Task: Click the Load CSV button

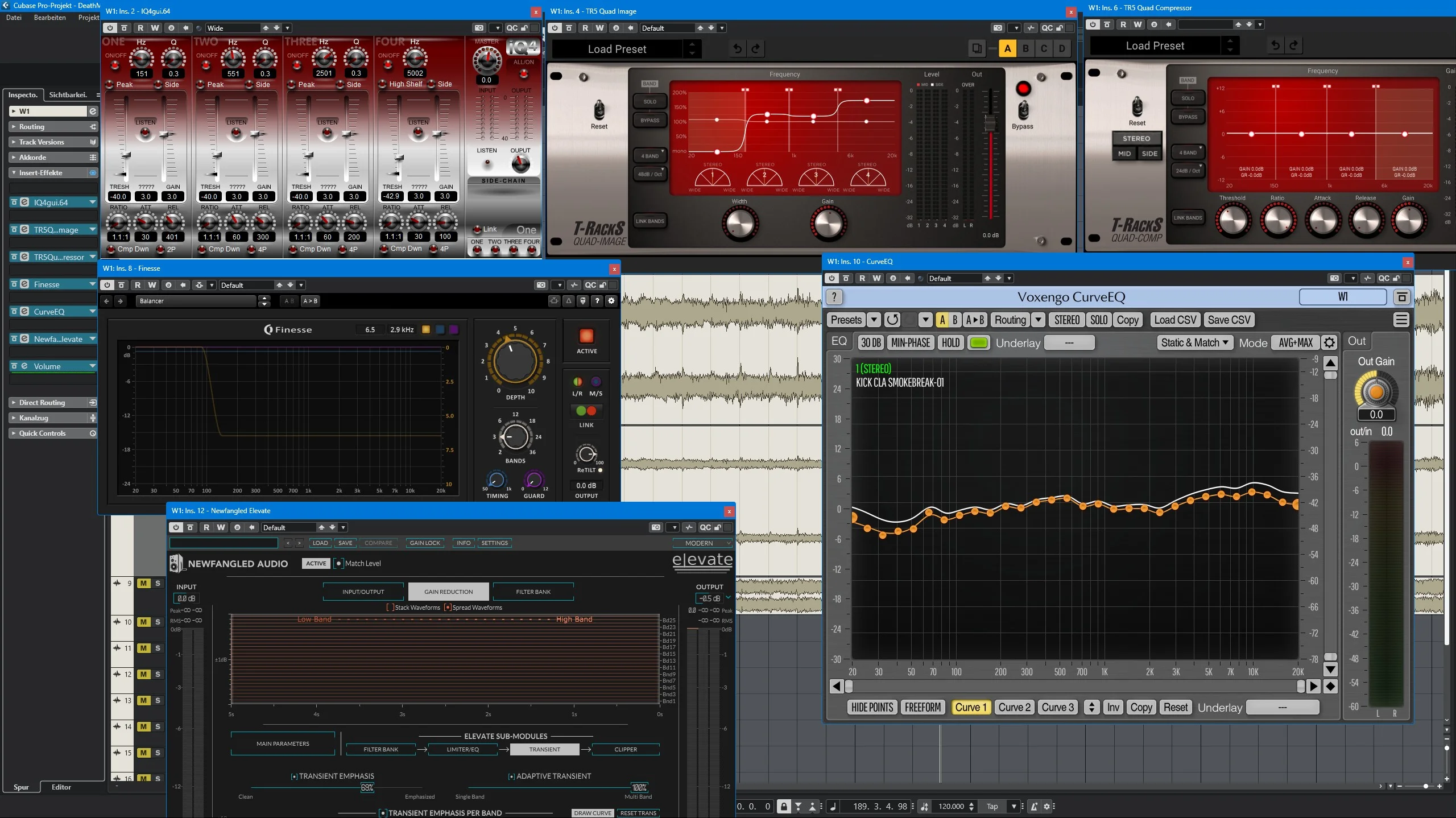Action: 1175,320
